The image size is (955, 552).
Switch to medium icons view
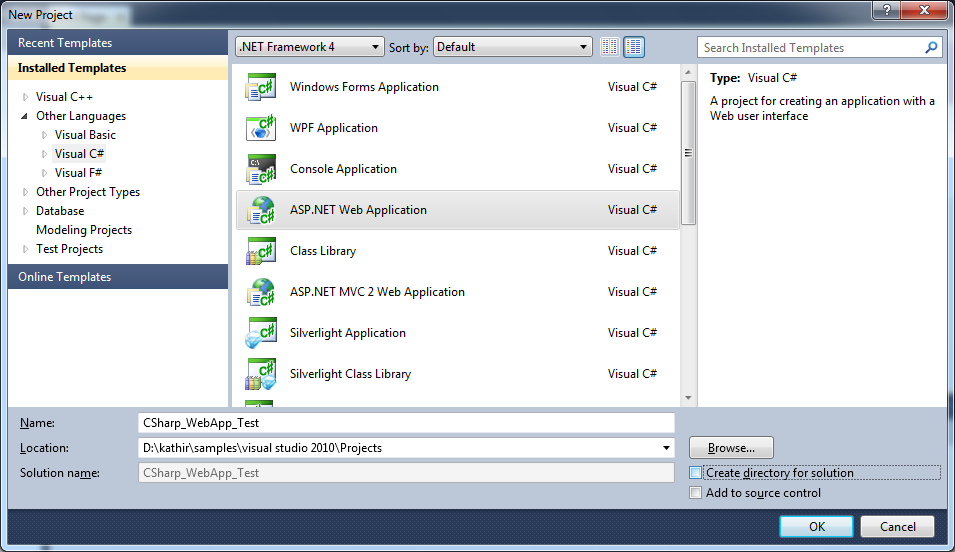coord(634,47)
